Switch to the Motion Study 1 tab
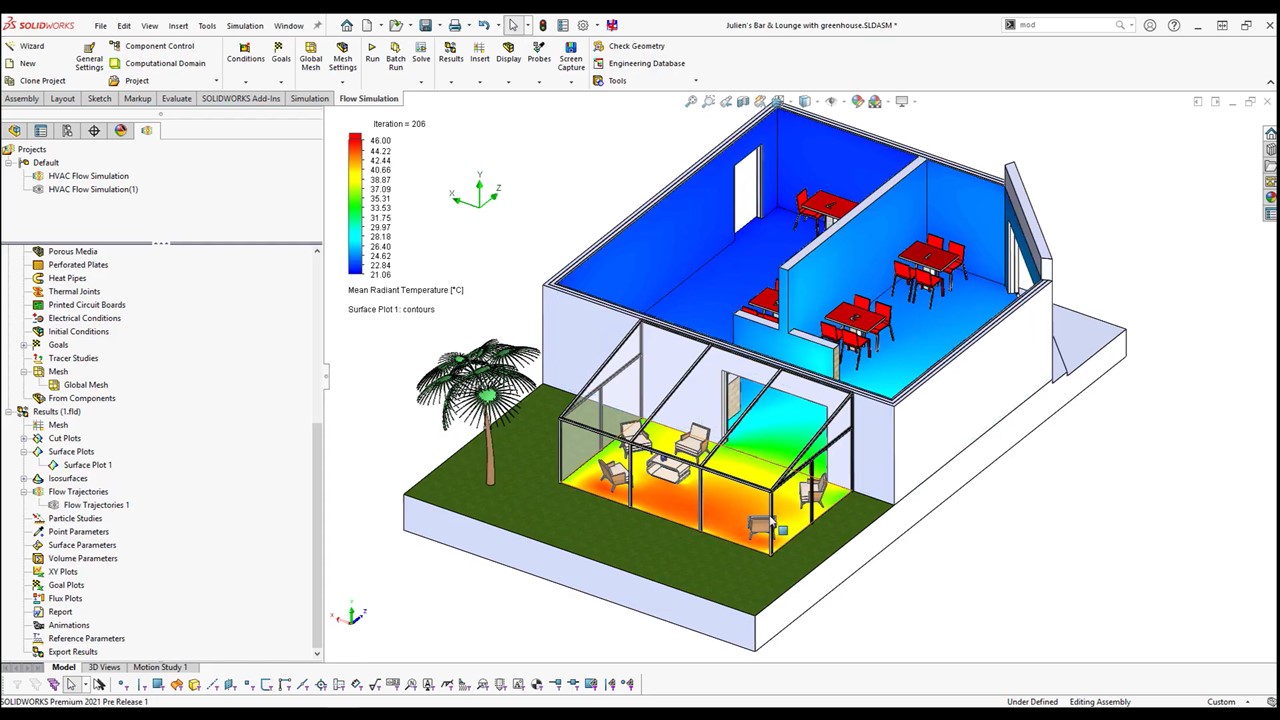1280x720 pixels. pos(160,667)
